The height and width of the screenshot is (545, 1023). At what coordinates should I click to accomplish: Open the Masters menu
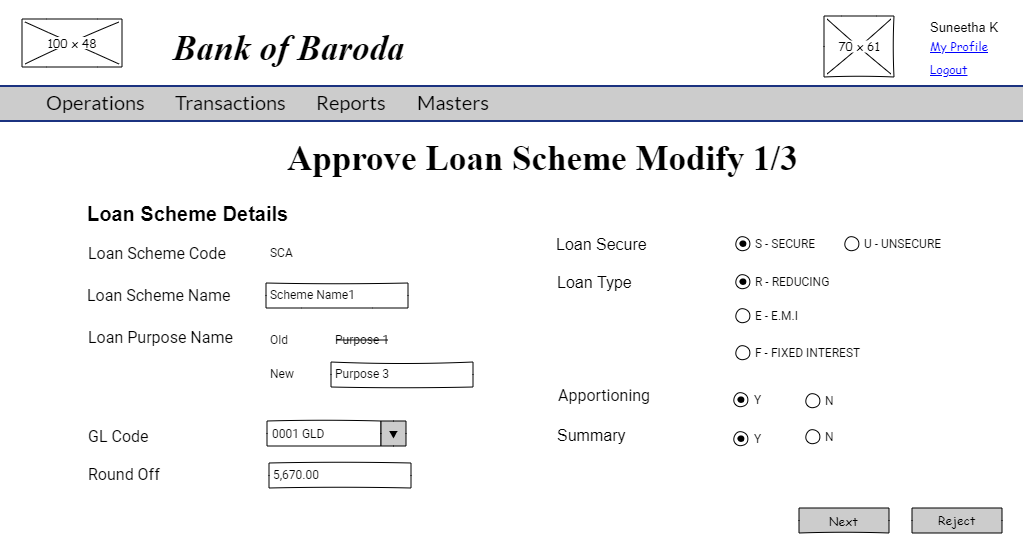point(452,104)
